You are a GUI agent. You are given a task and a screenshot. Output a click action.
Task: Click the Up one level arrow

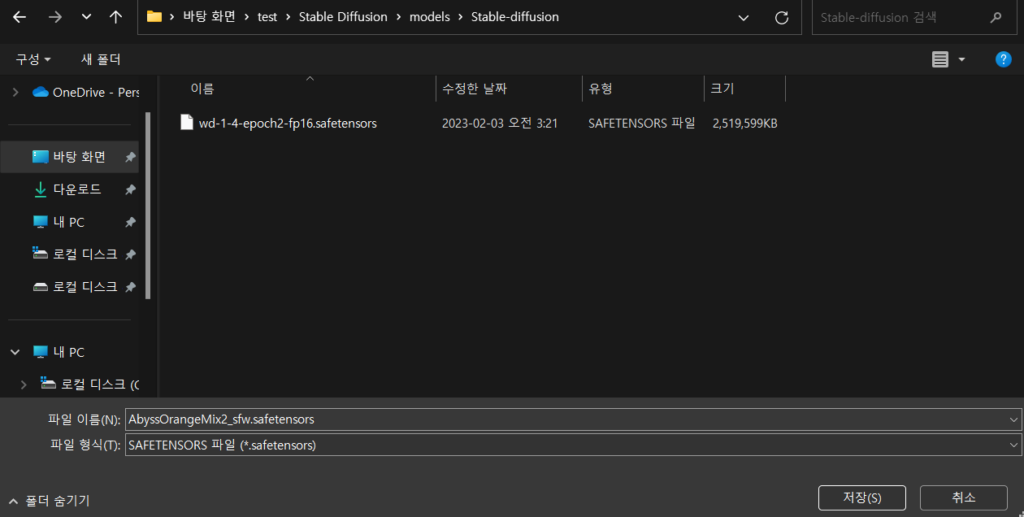pos(116,17)
